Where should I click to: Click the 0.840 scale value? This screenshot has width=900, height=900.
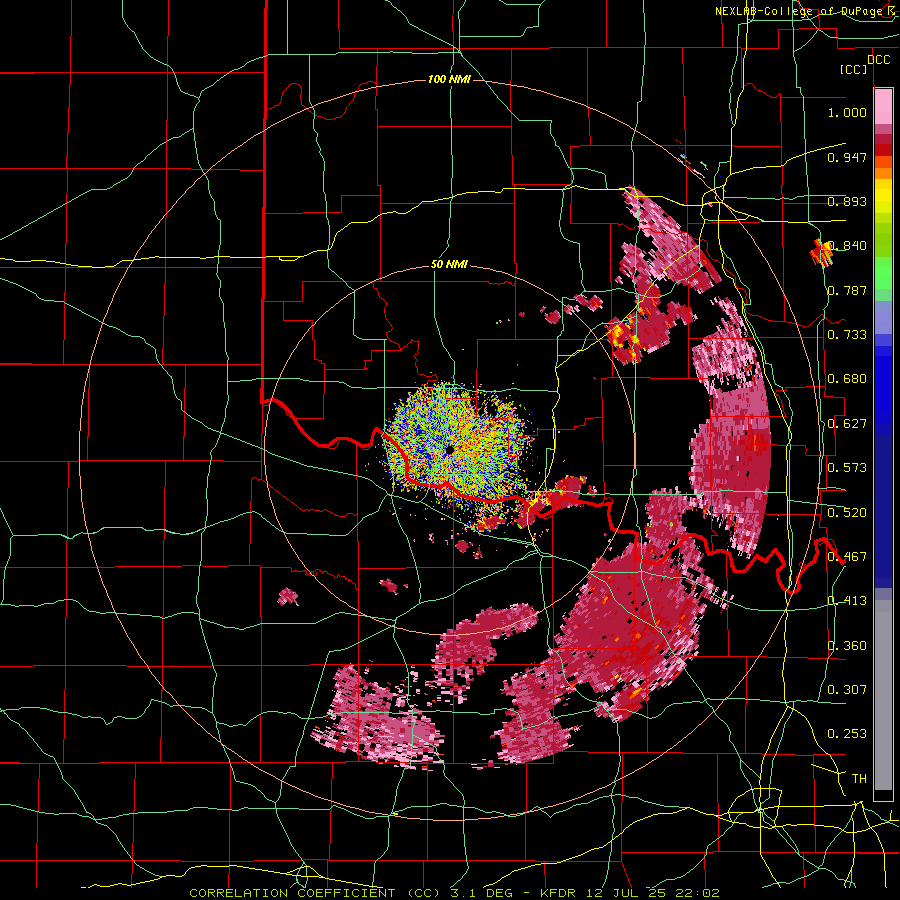click(847, 246)
